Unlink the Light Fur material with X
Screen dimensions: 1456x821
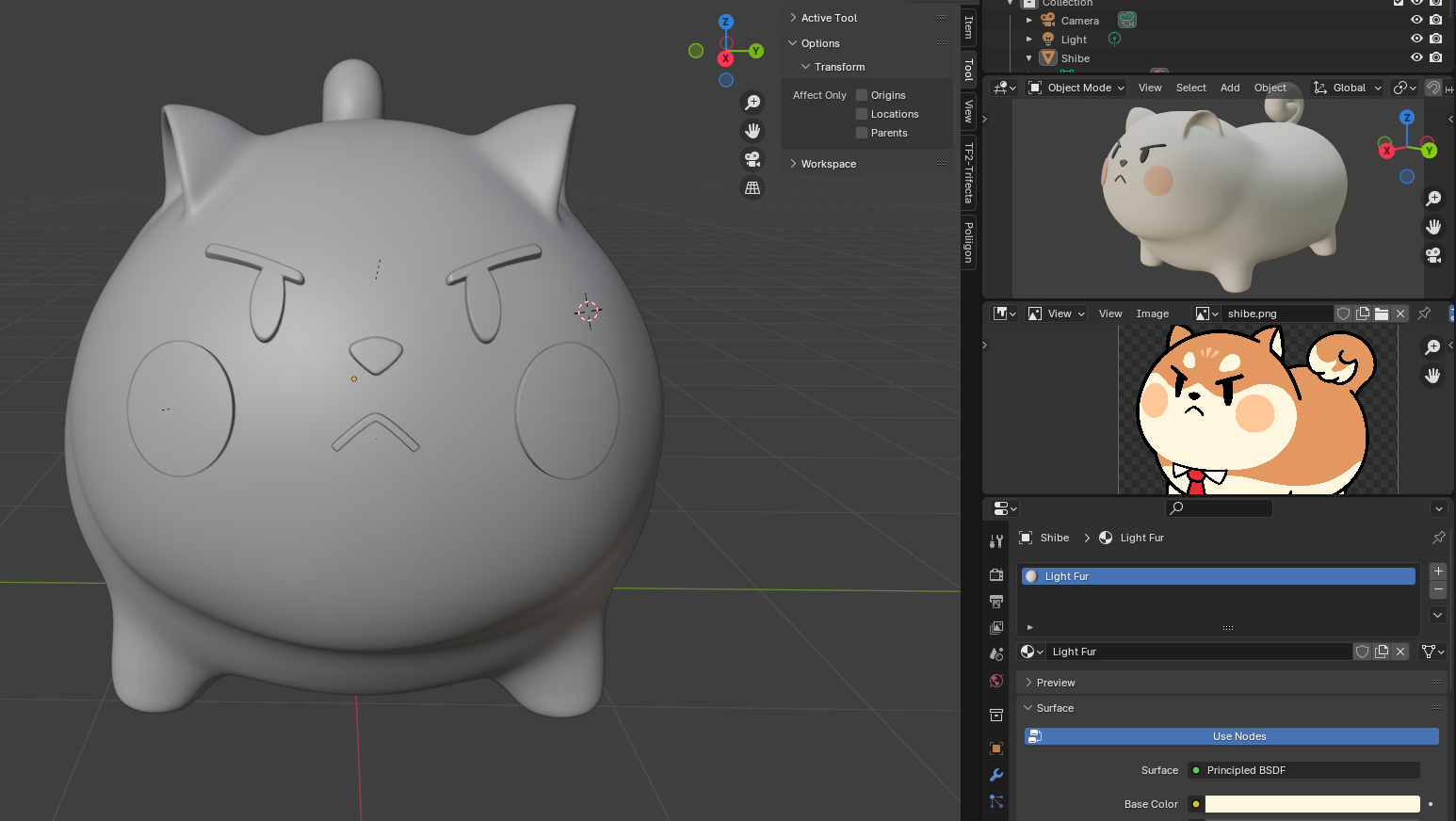tap(1400, 652)
